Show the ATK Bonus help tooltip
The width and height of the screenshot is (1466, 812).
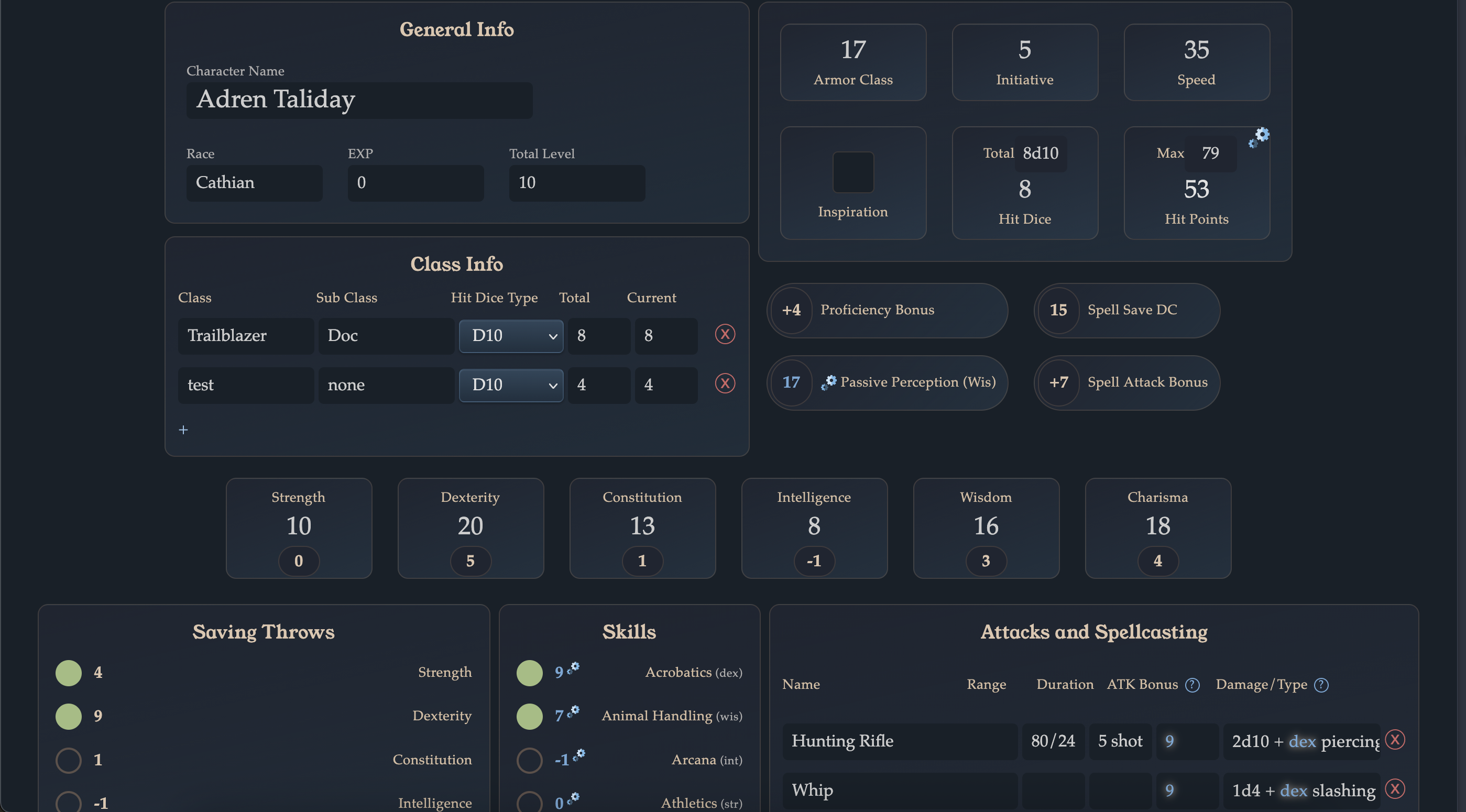[x=1193, y=685]
